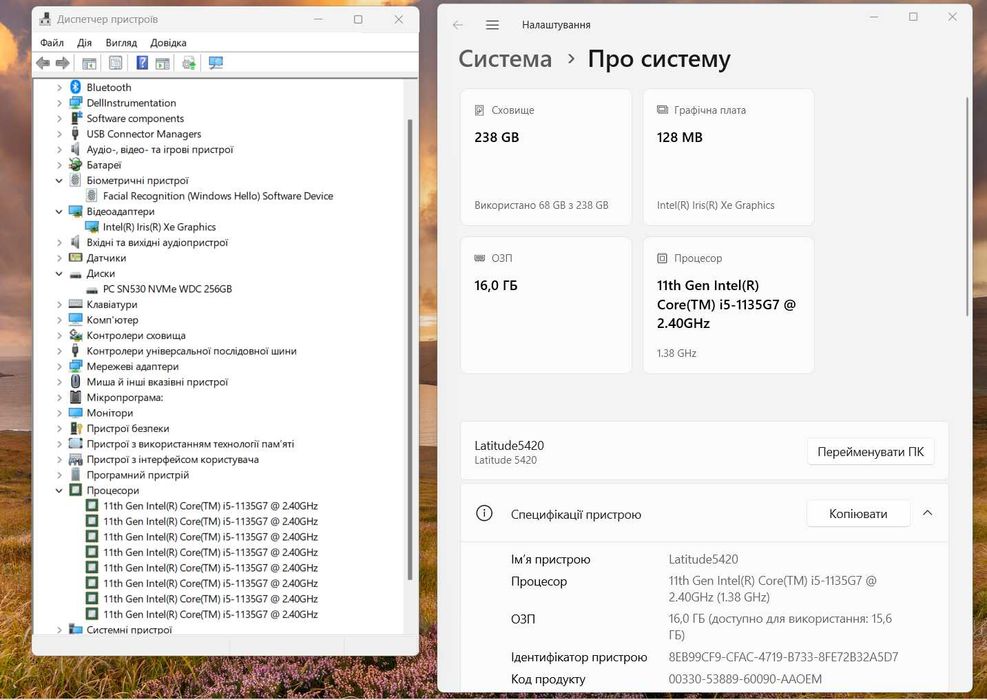Collapse the Диски node
The height and width of the screenshot is (700, 987).
click(59, 274)
